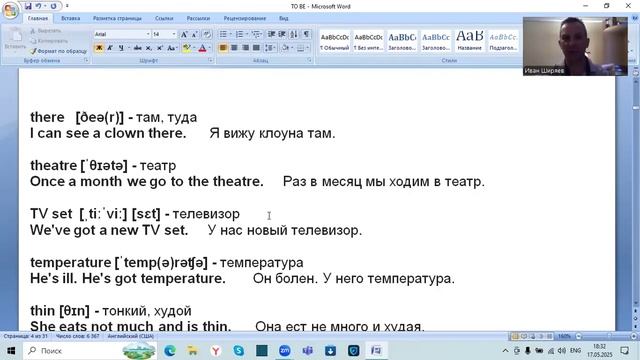This screenshot has width=640, height=360.
Task: Open paragraph shading color bucket
Action: pyautogui.click(x=285, y=48)
